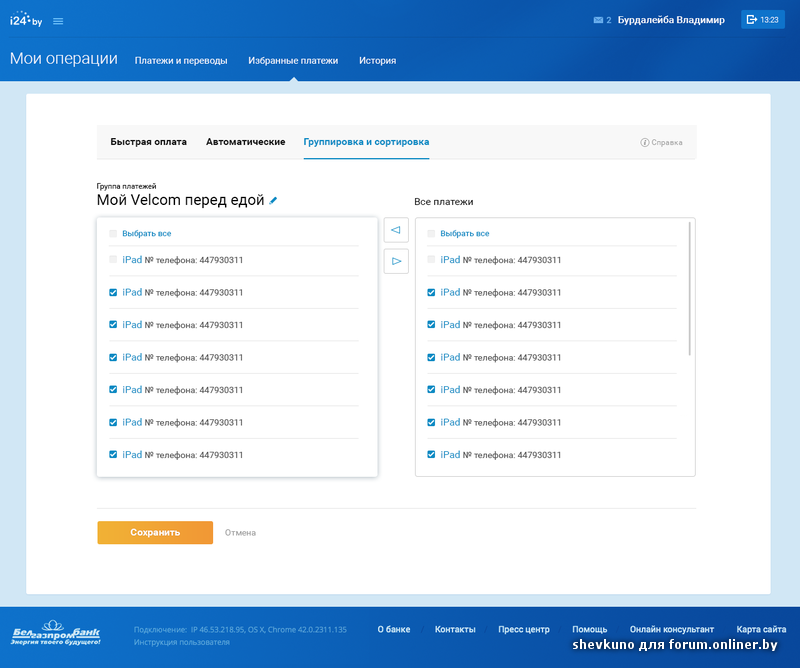Click Отмена to cancel changes
Image resolution: width=800 pixels, height=668 pixels.
(x=240, y=533)
